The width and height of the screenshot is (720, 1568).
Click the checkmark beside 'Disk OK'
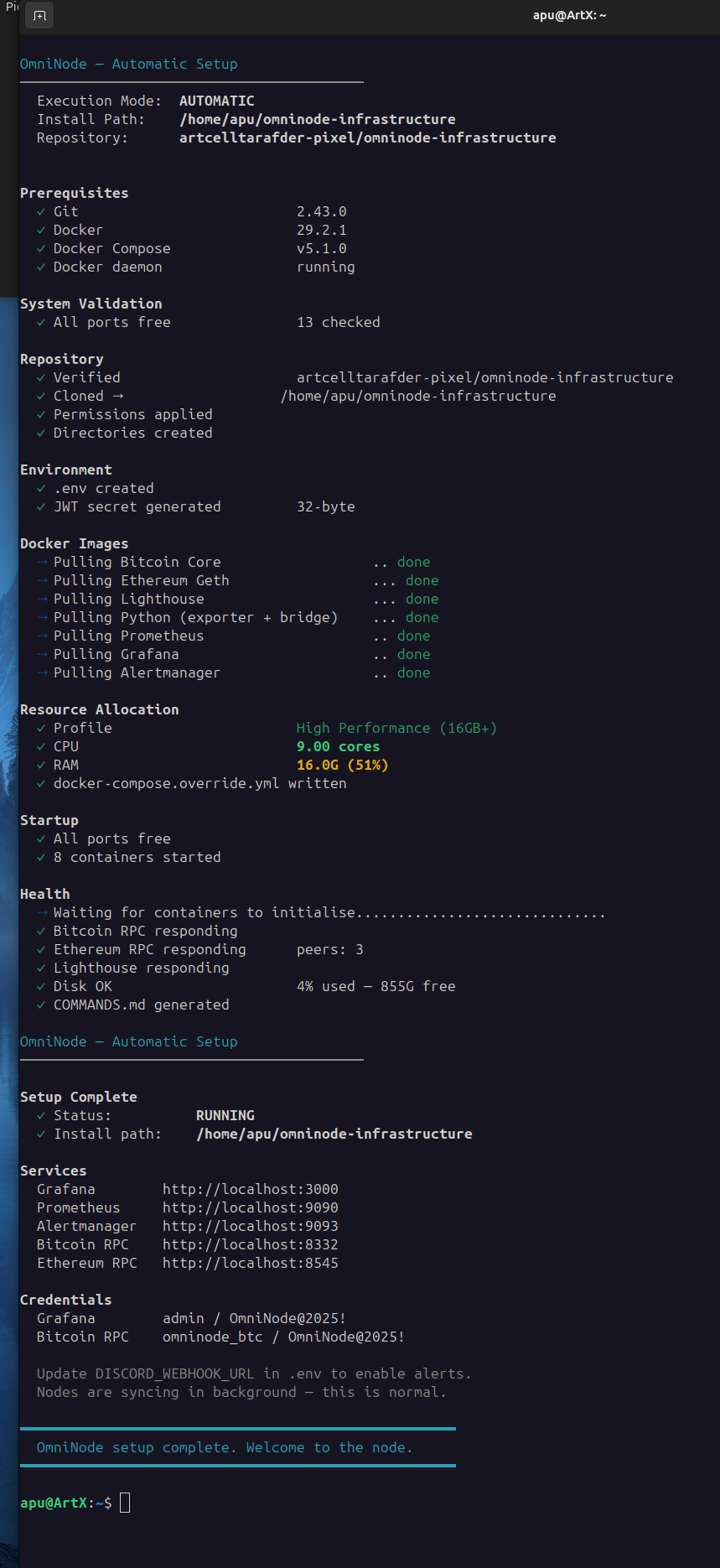pyautogui.click(x=41, y=986)
